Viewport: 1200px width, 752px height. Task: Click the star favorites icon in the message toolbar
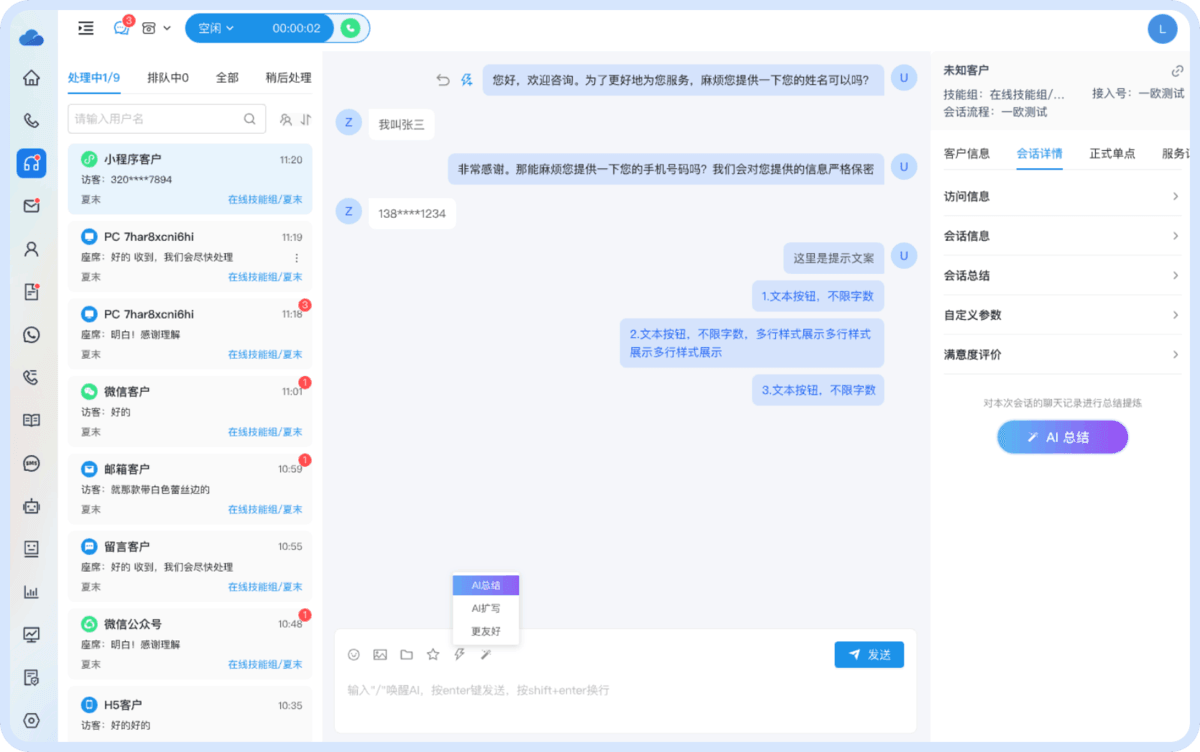click(x=433, y=655)
